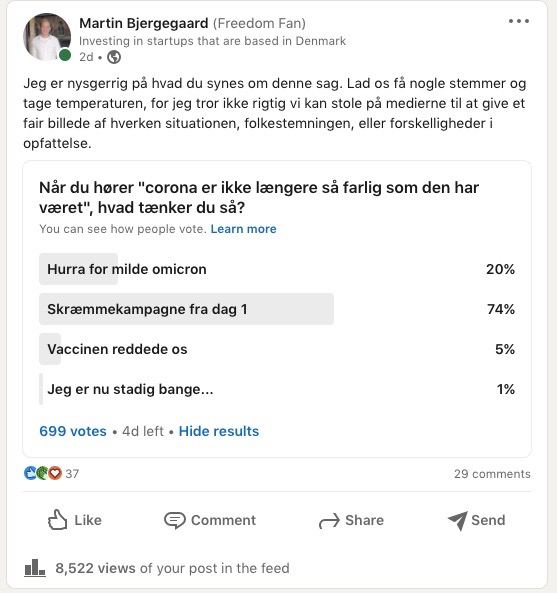The image size is (557, 593).
Task: Select the Hurra for milde omicron option
Action: 277,269
